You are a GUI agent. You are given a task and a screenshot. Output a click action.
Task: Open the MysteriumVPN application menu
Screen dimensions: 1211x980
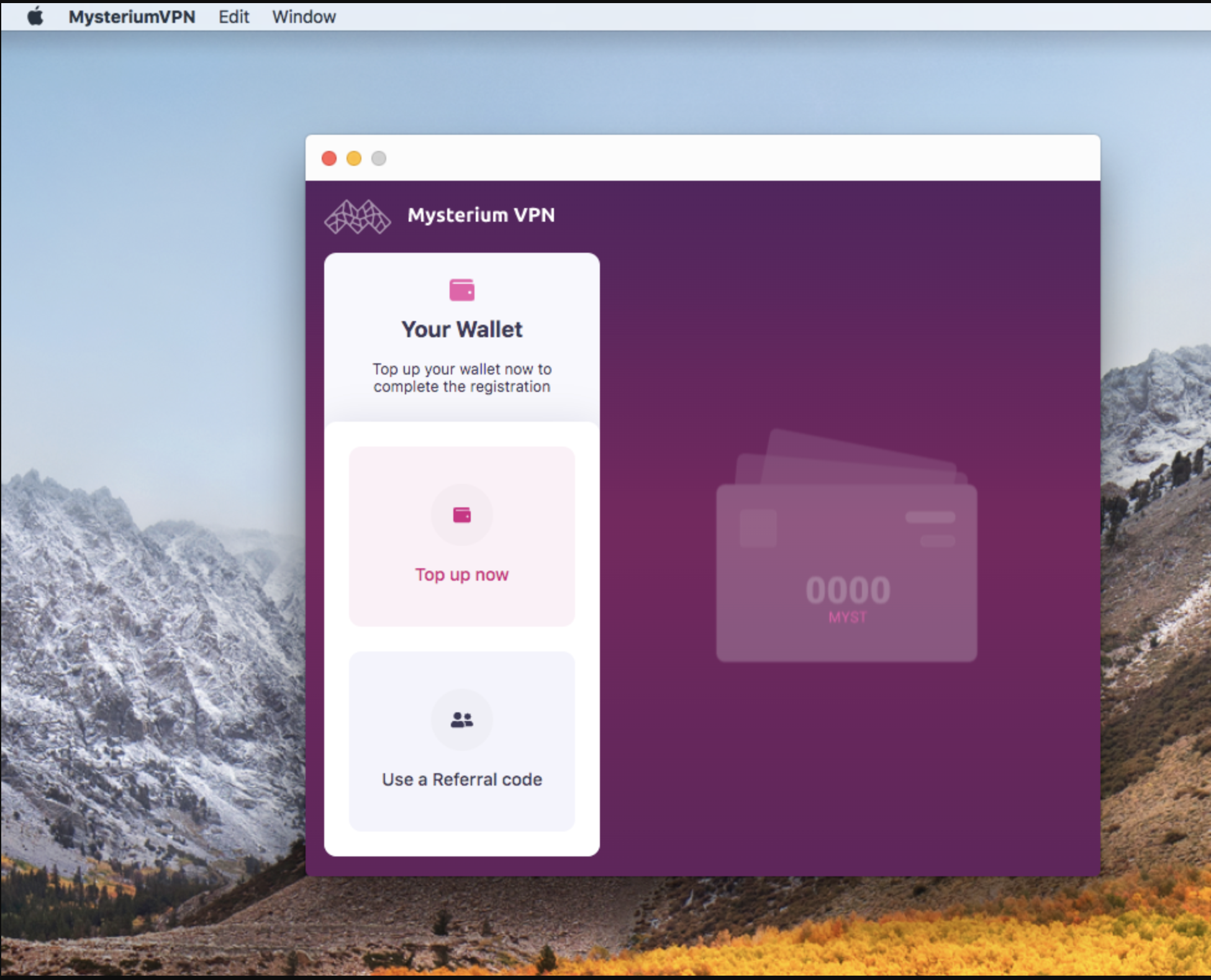coord(132,16)
